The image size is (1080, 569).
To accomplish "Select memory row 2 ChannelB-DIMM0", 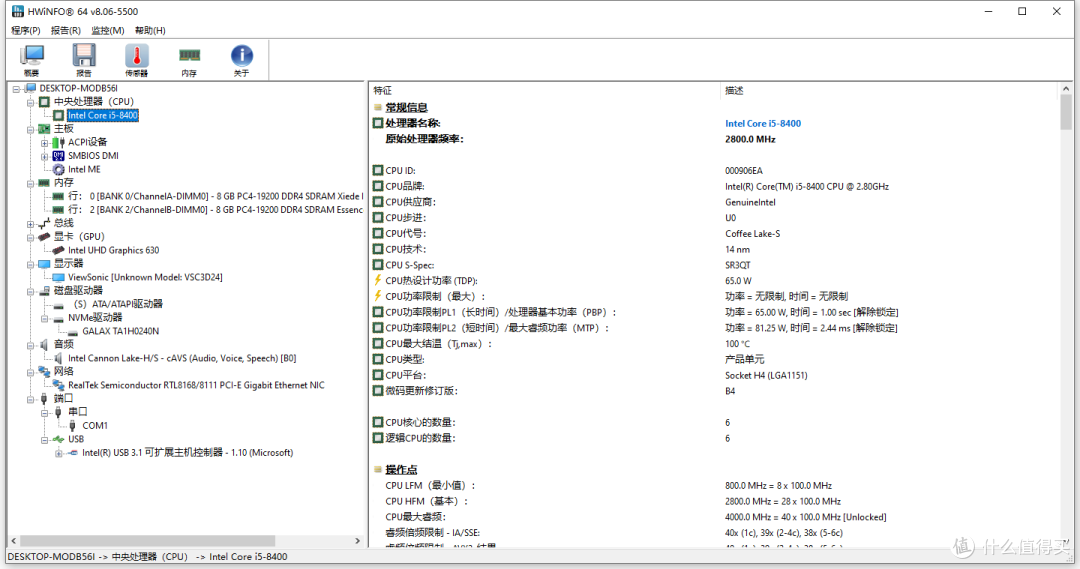I will click(x=216, y=209).
